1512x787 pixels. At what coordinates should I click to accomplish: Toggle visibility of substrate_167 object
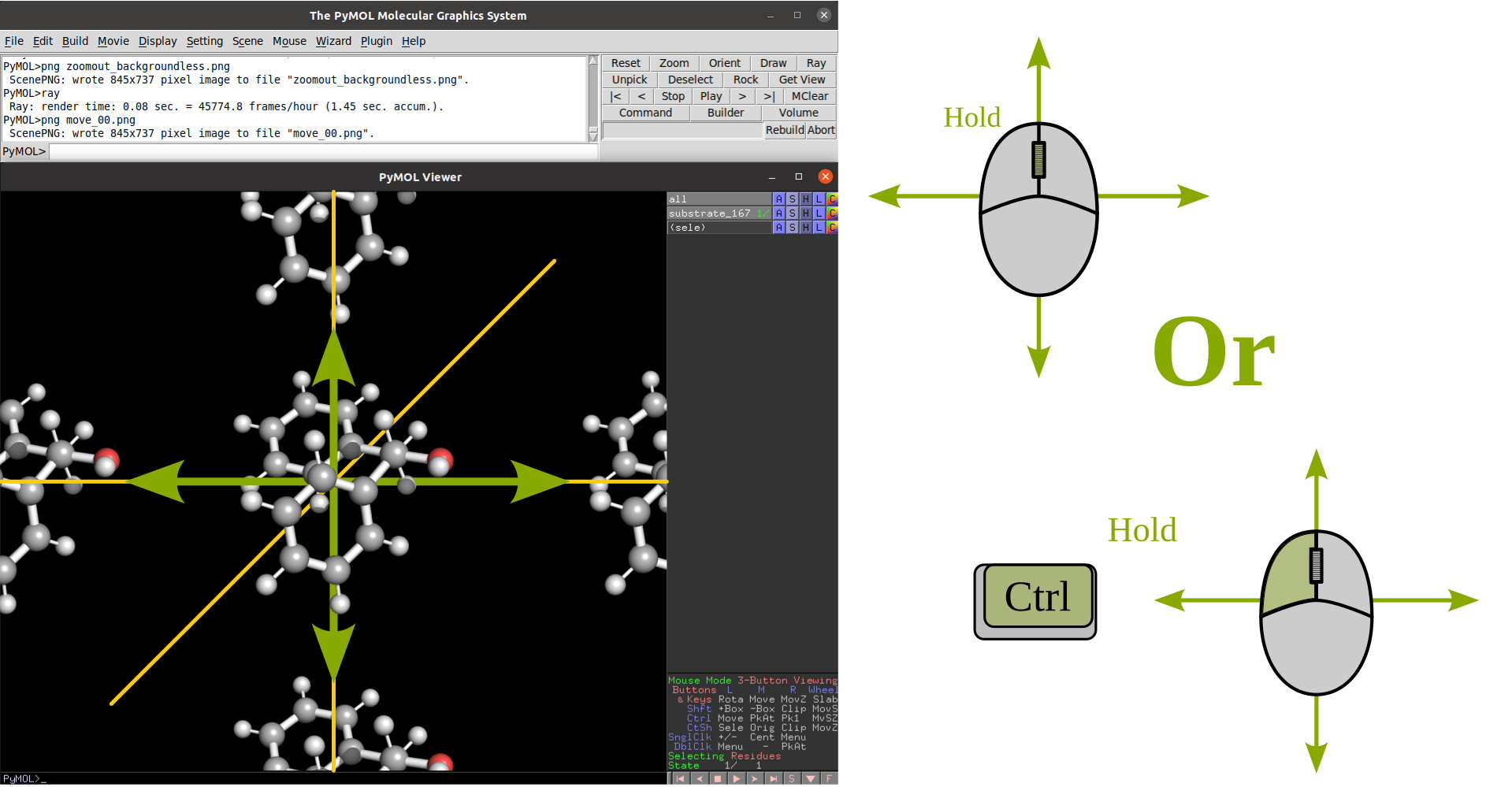[x=719, y=213]
